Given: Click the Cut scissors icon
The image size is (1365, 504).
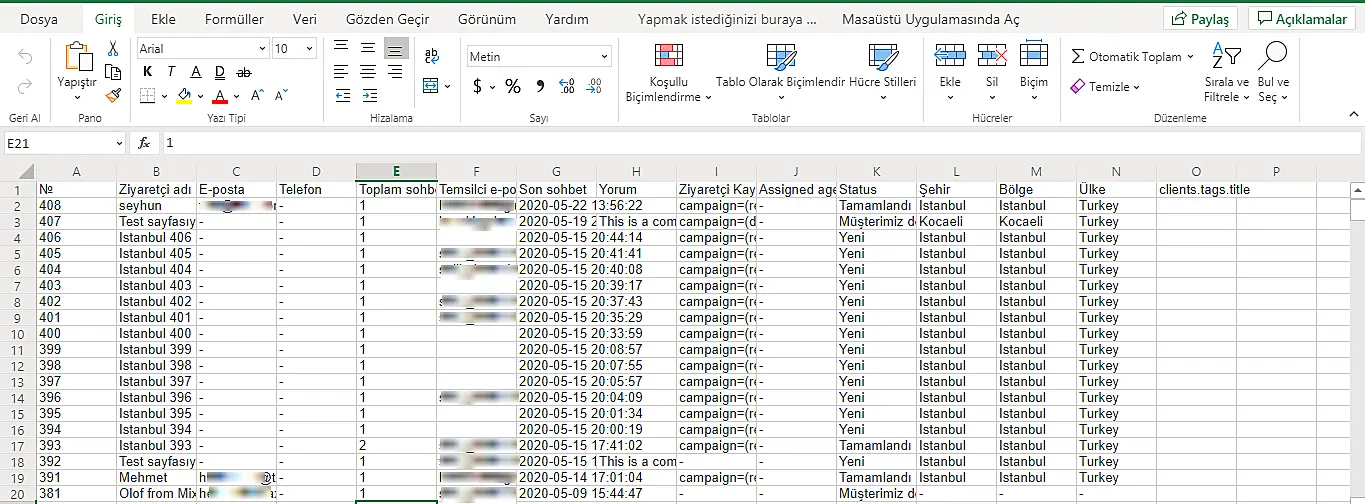Looking at the screenshot, I should (x=113, y=48).
